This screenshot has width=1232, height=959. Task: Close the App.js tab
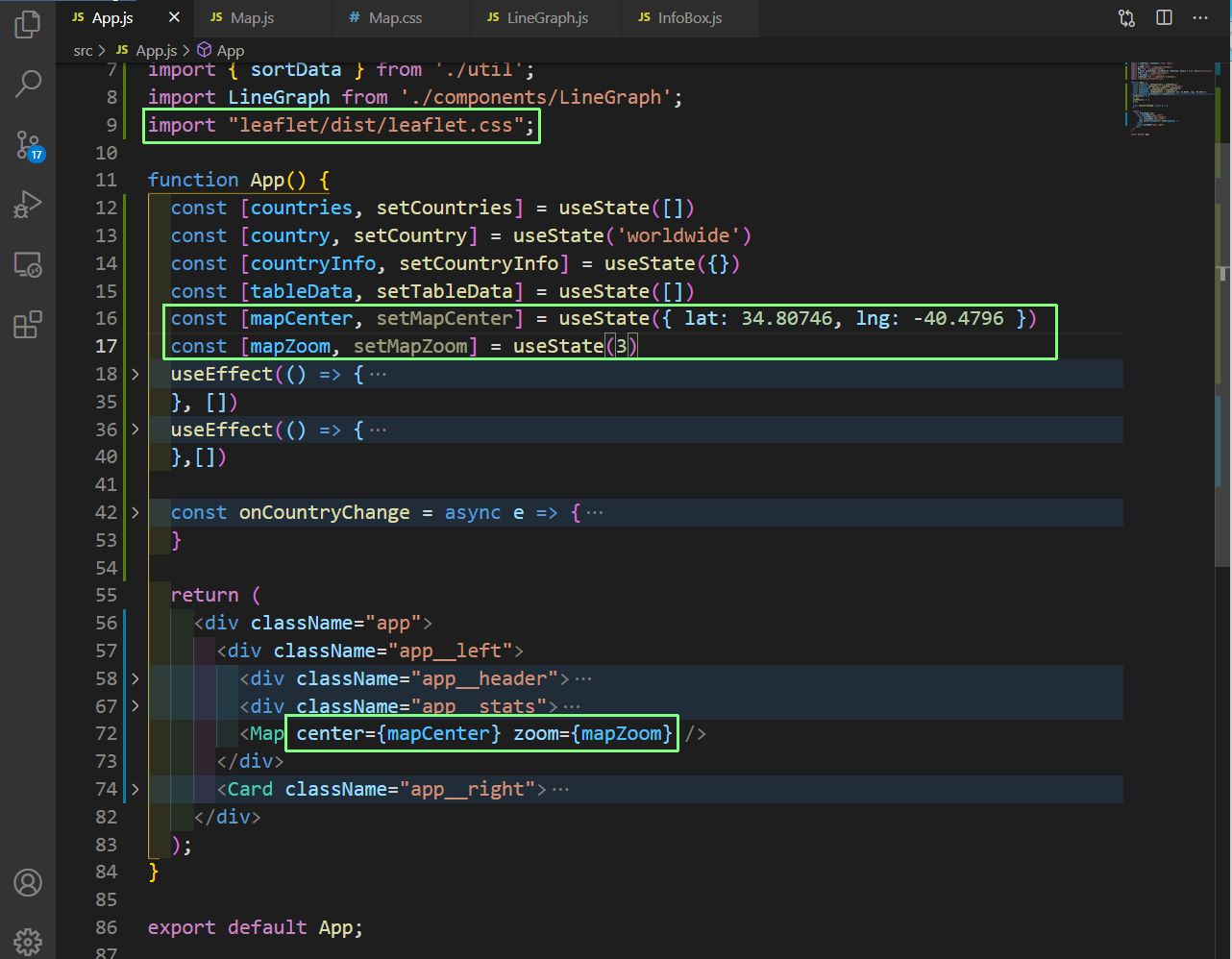tap(174, 17)
